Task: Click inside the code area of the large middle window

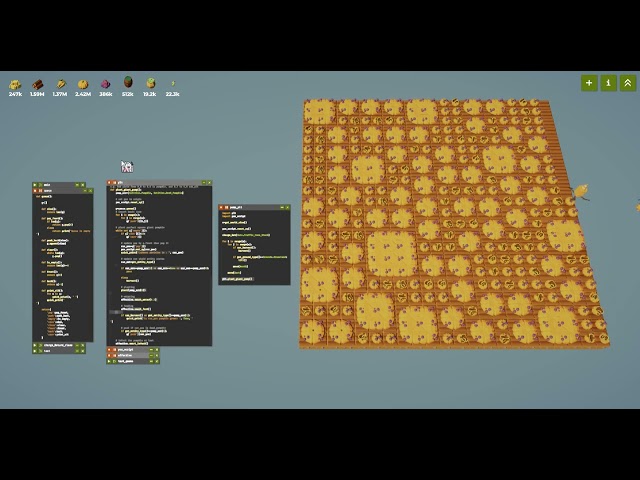Action: [159, 265]
